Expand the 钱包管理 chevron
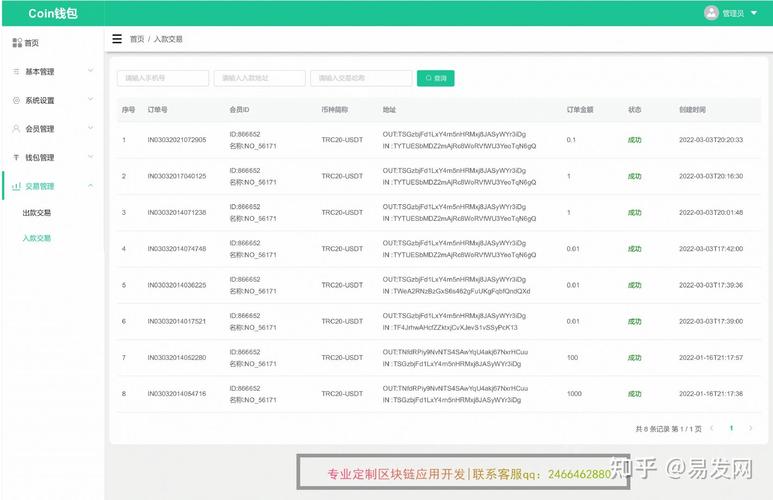This screenshot has width=773, height=500. (90, 157)
